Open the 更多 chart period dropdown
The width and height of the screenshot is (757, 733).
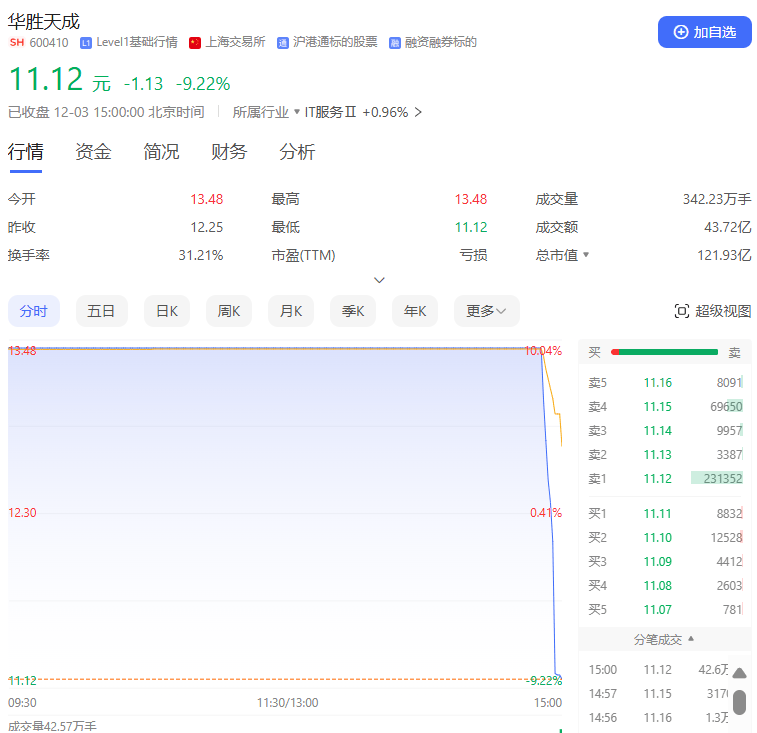[486, 311]
